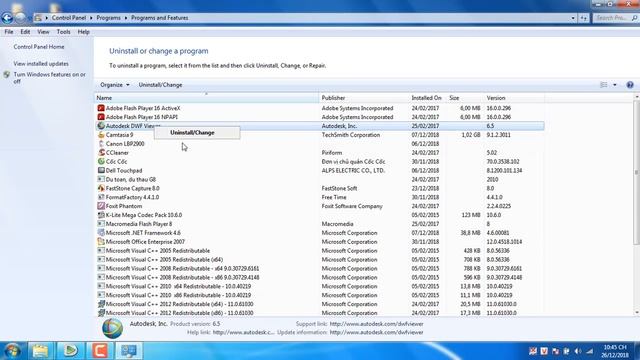Open the View menu
The height and width of the screenshot is (360, 640).
click(43, 32)
